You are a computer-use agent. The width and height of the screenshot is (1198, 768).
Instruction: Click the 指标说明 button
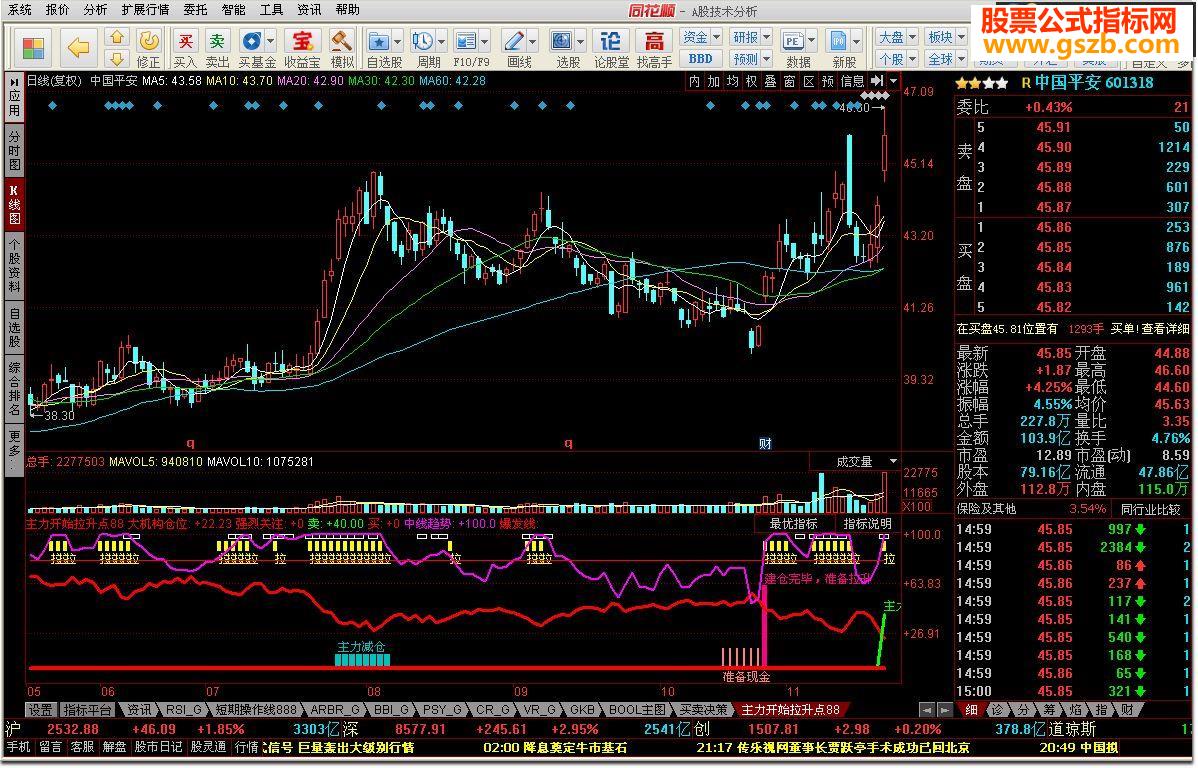click(x=867, y=523)
